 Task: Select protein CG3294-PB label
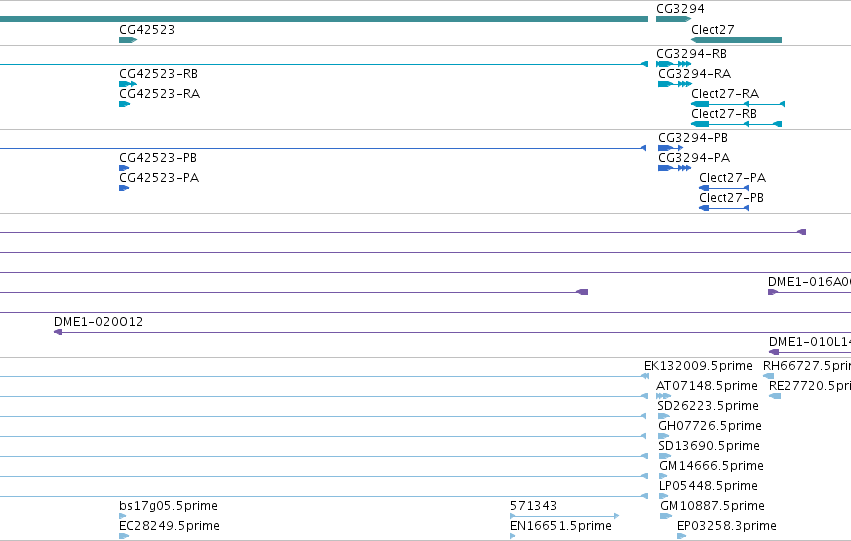pyautogui.click(x=693, y=138)
